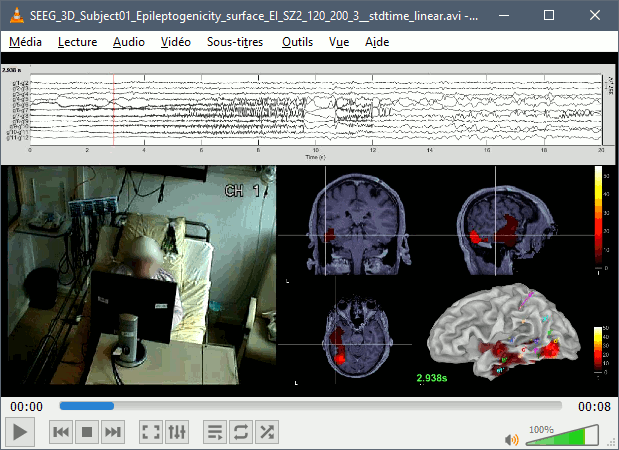Show the playlist panel
Image resolution: width=619 pixels, height=450 pixels.
(x=215, y=432)
